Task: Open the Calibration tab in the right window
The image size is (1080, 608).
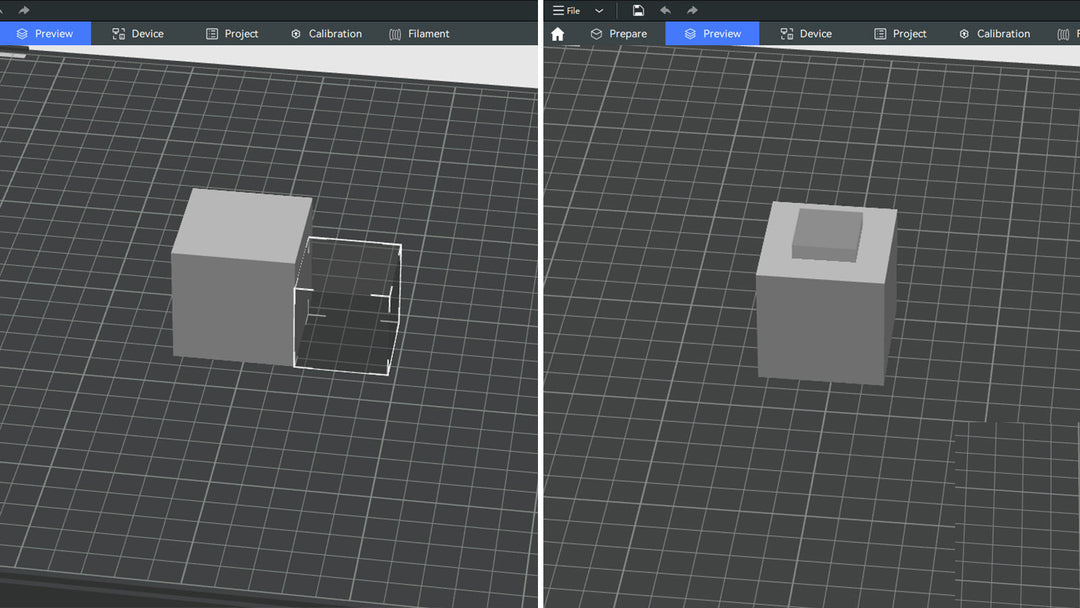Action: click(x=994, y=33)
